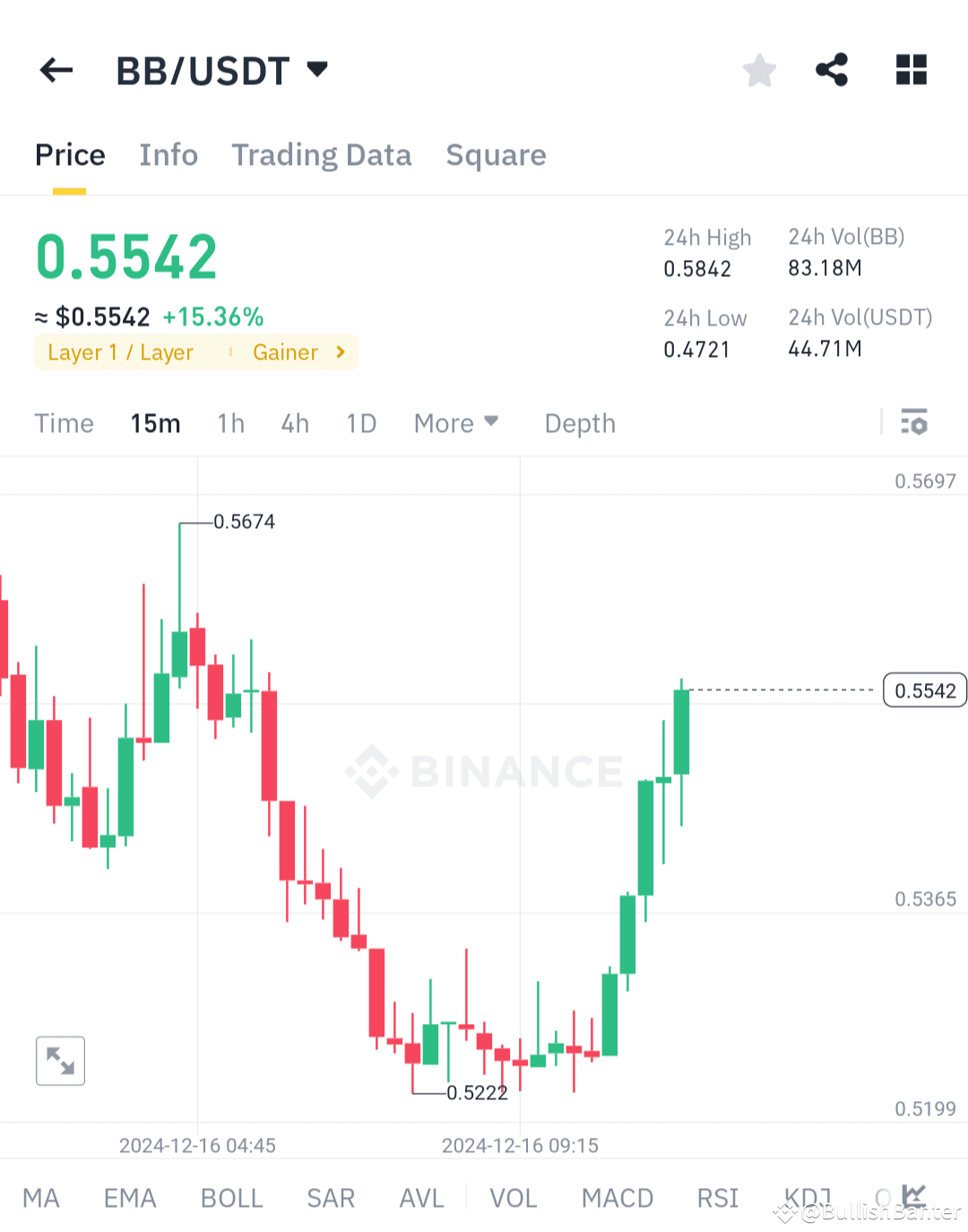Open the Depth view

coord(579,422)
